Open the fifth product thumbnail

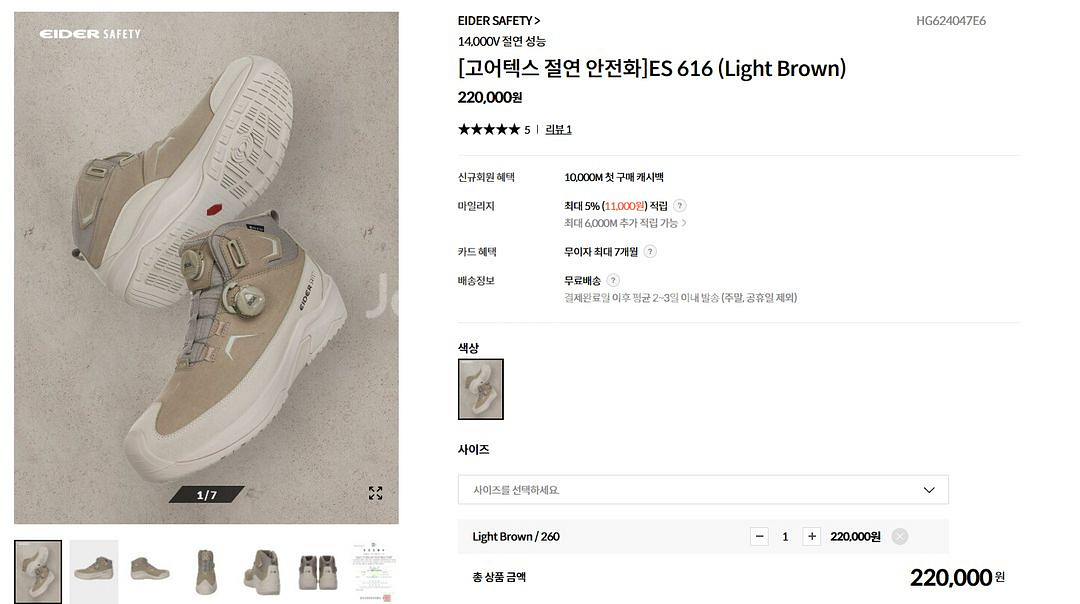click(x=261, y=572)
